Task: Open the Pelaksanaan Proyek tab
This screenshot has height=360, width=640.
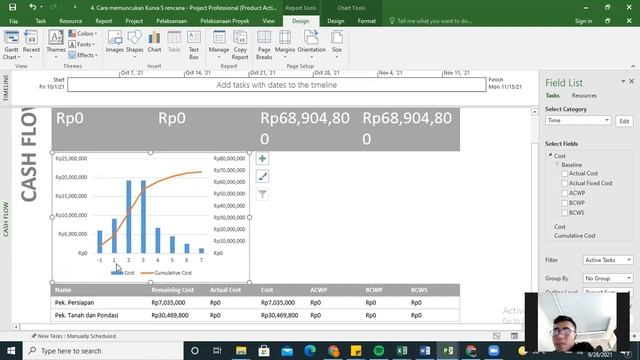Action: (x=224, y=21)
